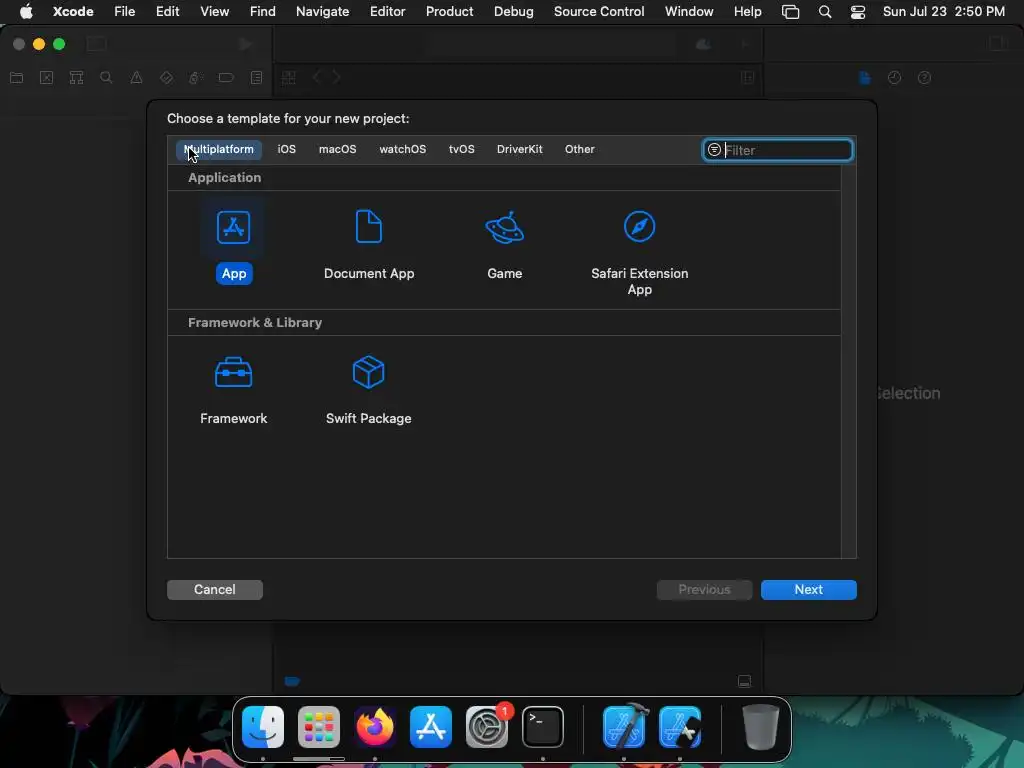Go forward with the editor right chevron

337,78
